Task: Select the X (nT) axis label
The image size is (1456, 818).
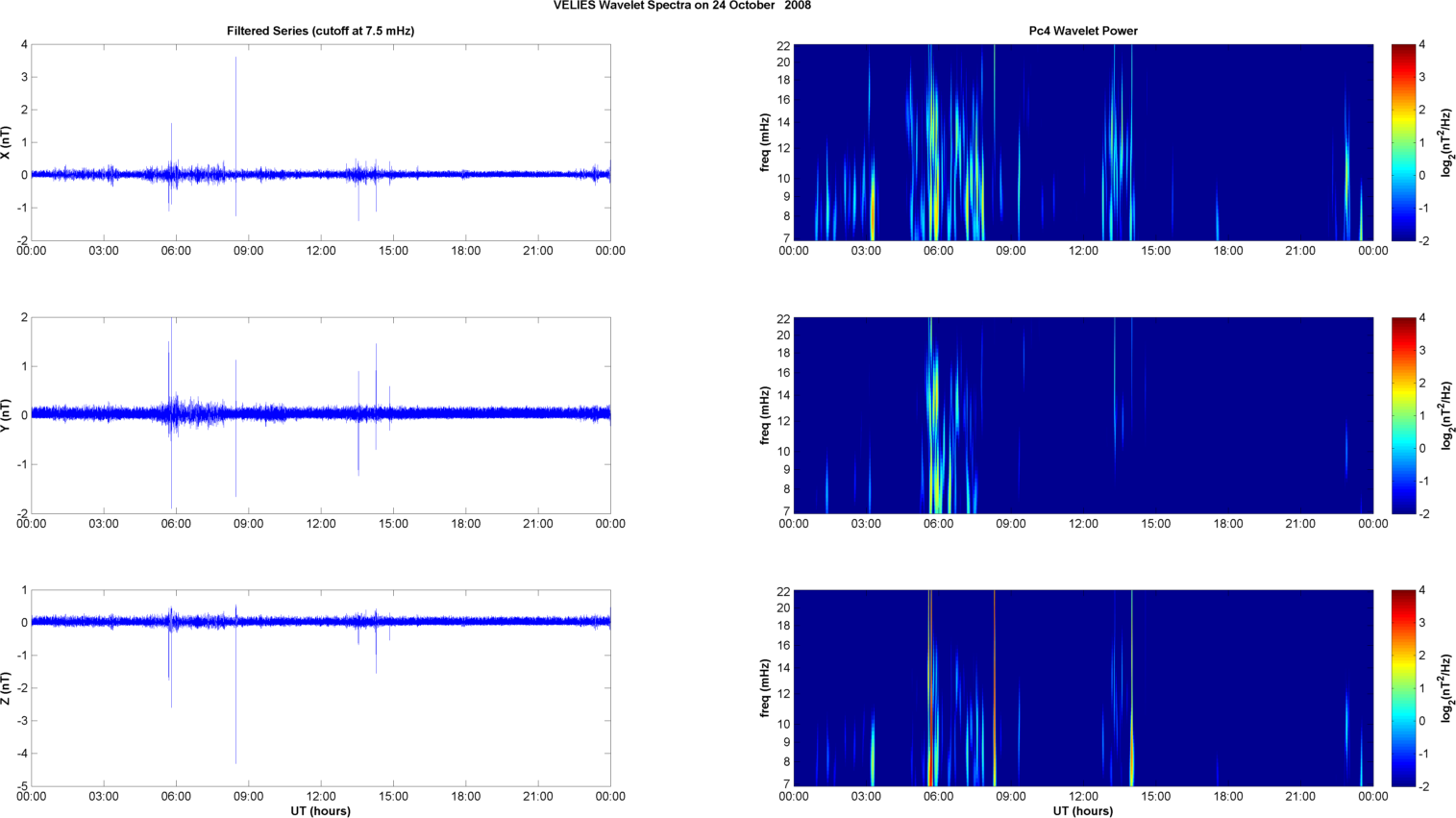Action: click(6, 142)
